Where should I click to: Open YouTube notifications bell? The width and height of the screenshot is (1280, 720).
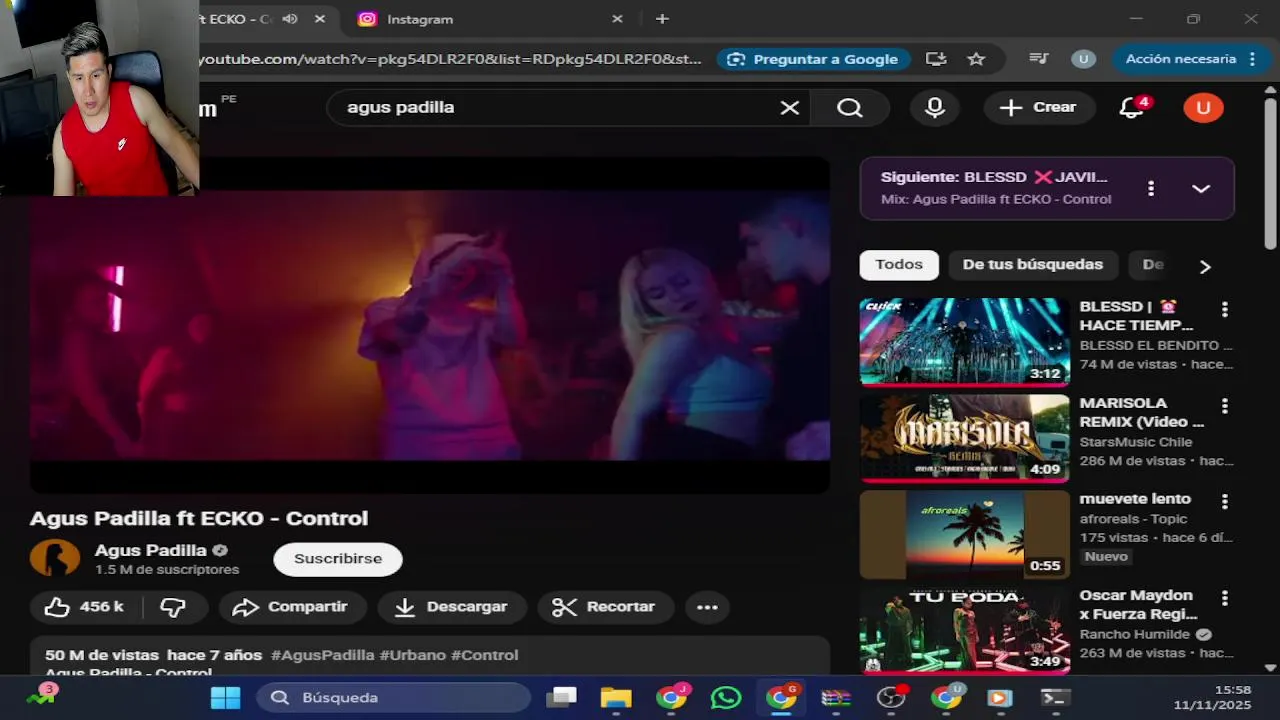point(1132,107)
